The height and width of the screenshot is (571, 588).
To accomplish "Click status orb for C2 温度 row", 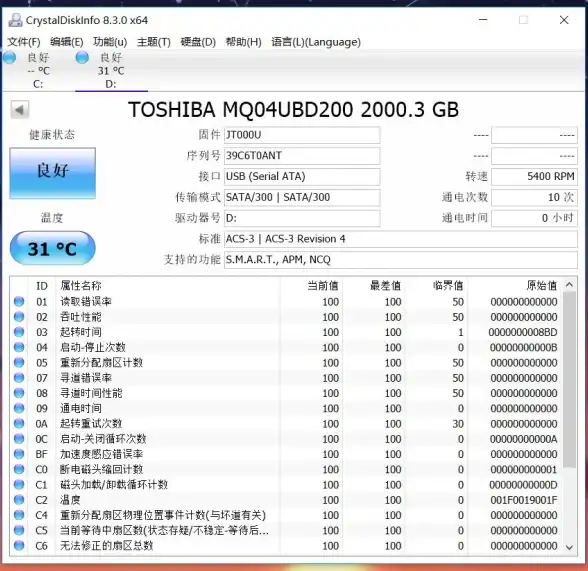I will click(19, 500).
